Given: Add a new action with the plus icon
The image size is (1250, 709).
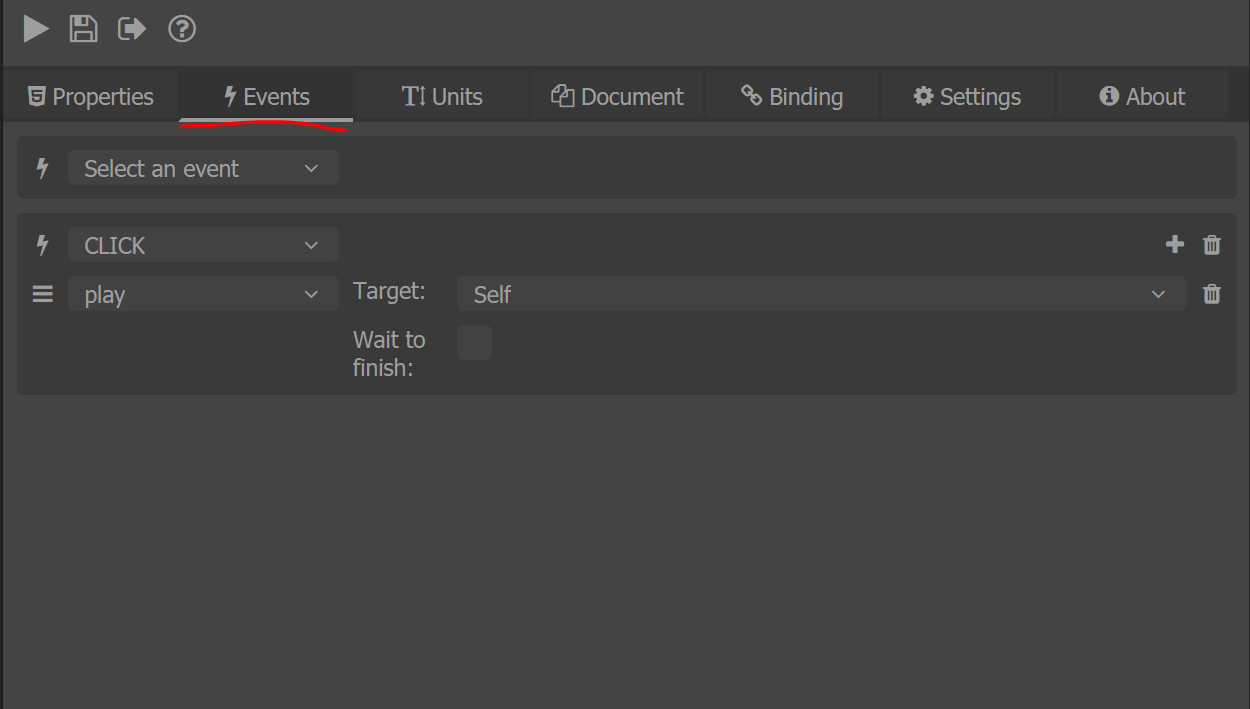Looking at the screenshot, I should pyautogui.click(x=1174, y=244).
